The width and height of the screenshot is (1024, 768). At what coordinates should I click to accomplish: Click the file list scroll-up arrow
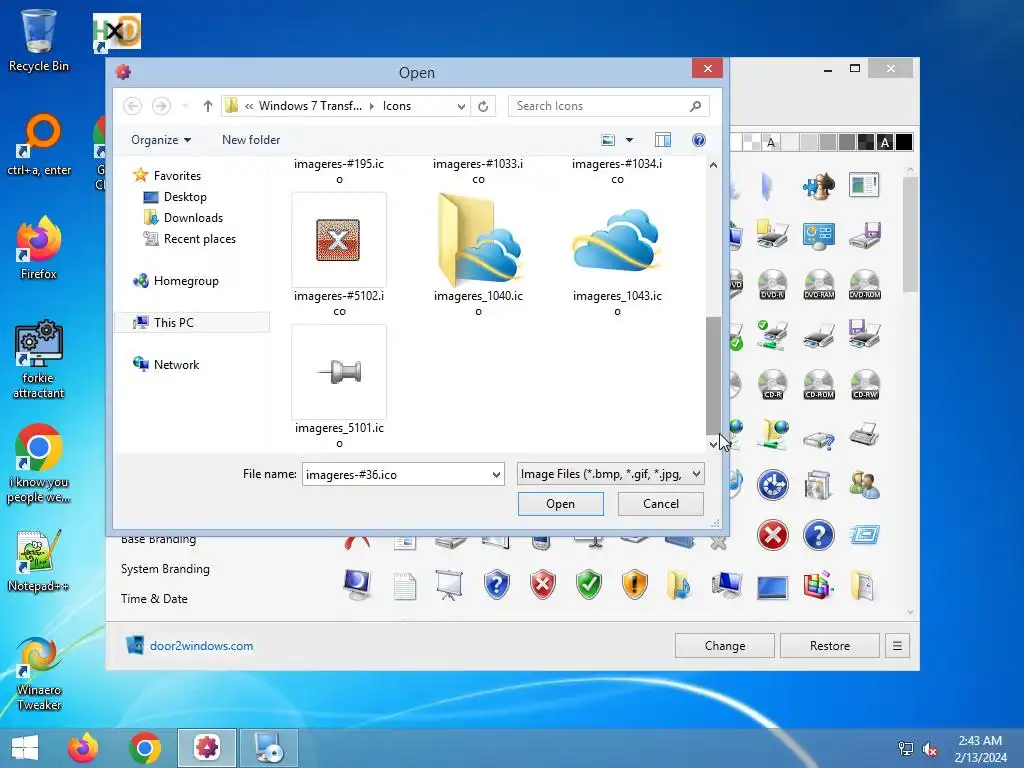pos(713,165)
